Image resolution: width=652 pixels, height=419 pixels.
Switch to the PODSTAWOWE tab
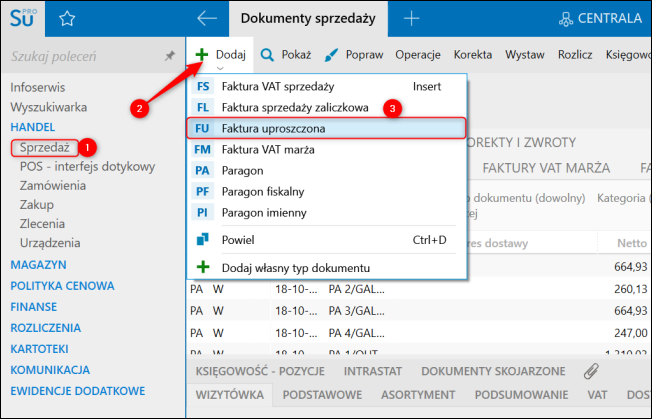pos(322,395)
